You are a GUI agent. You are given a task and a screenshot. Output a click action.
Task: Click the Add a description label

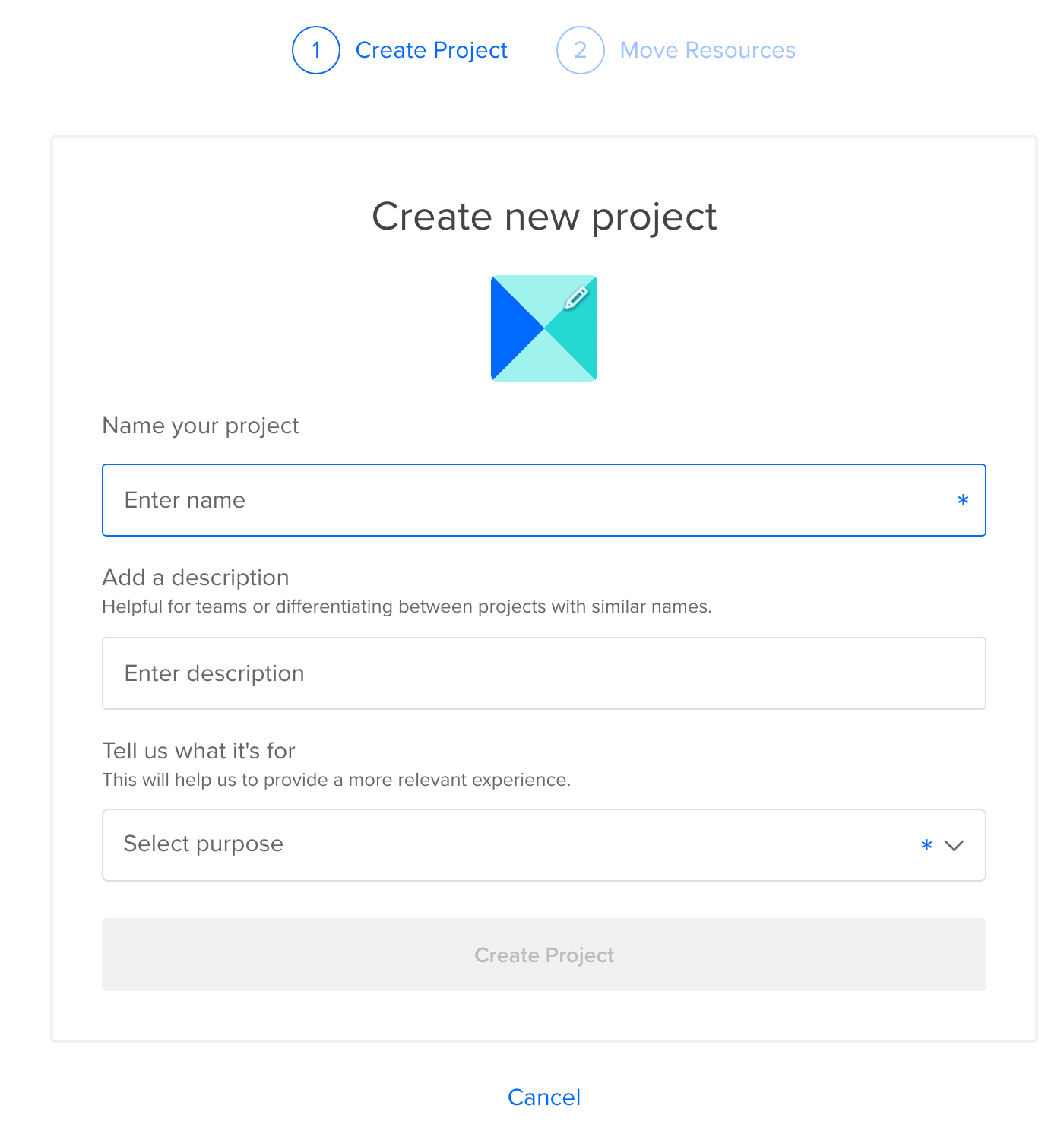pos(196,578)
